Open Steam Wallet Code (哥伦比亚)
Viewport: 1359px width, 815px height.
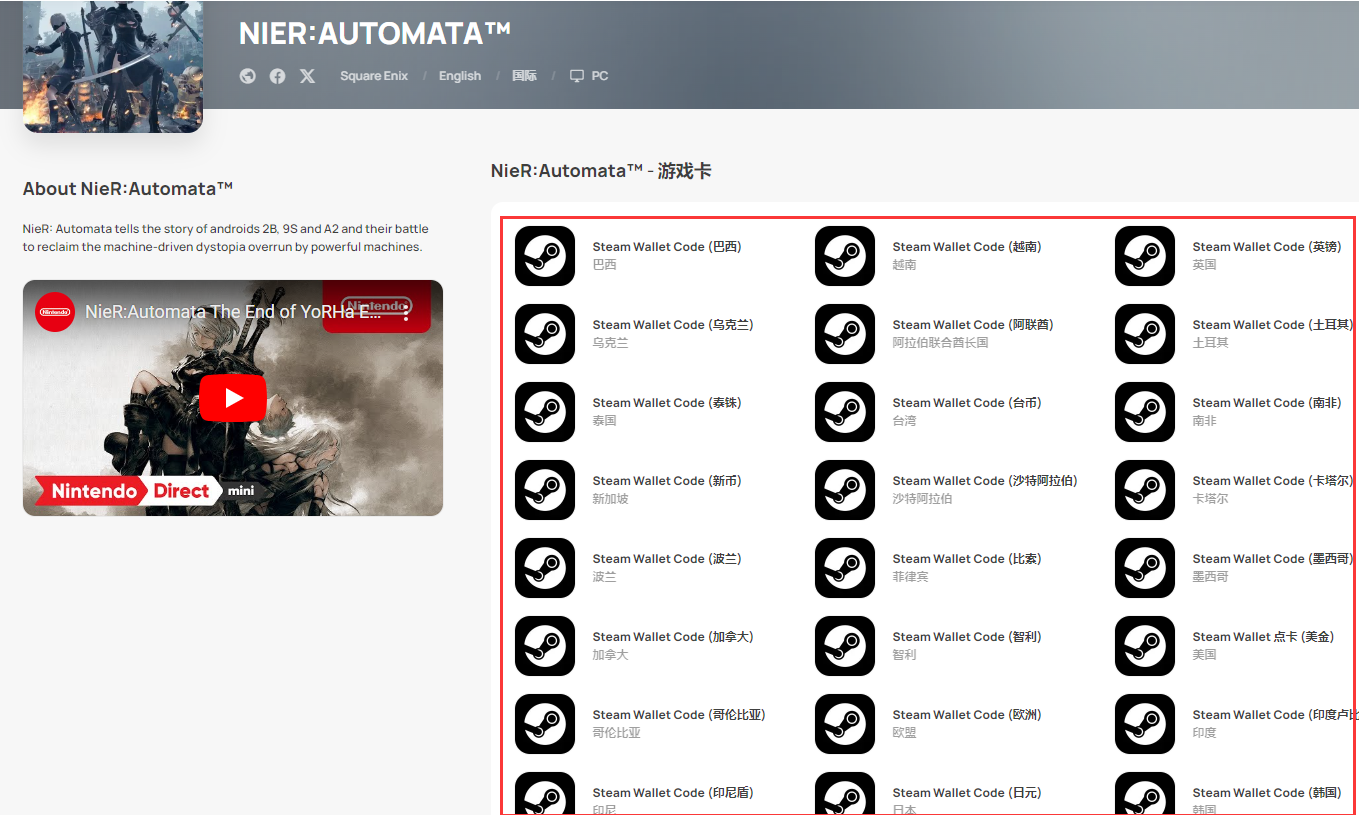pyautogui.click(x=679, y=715)
